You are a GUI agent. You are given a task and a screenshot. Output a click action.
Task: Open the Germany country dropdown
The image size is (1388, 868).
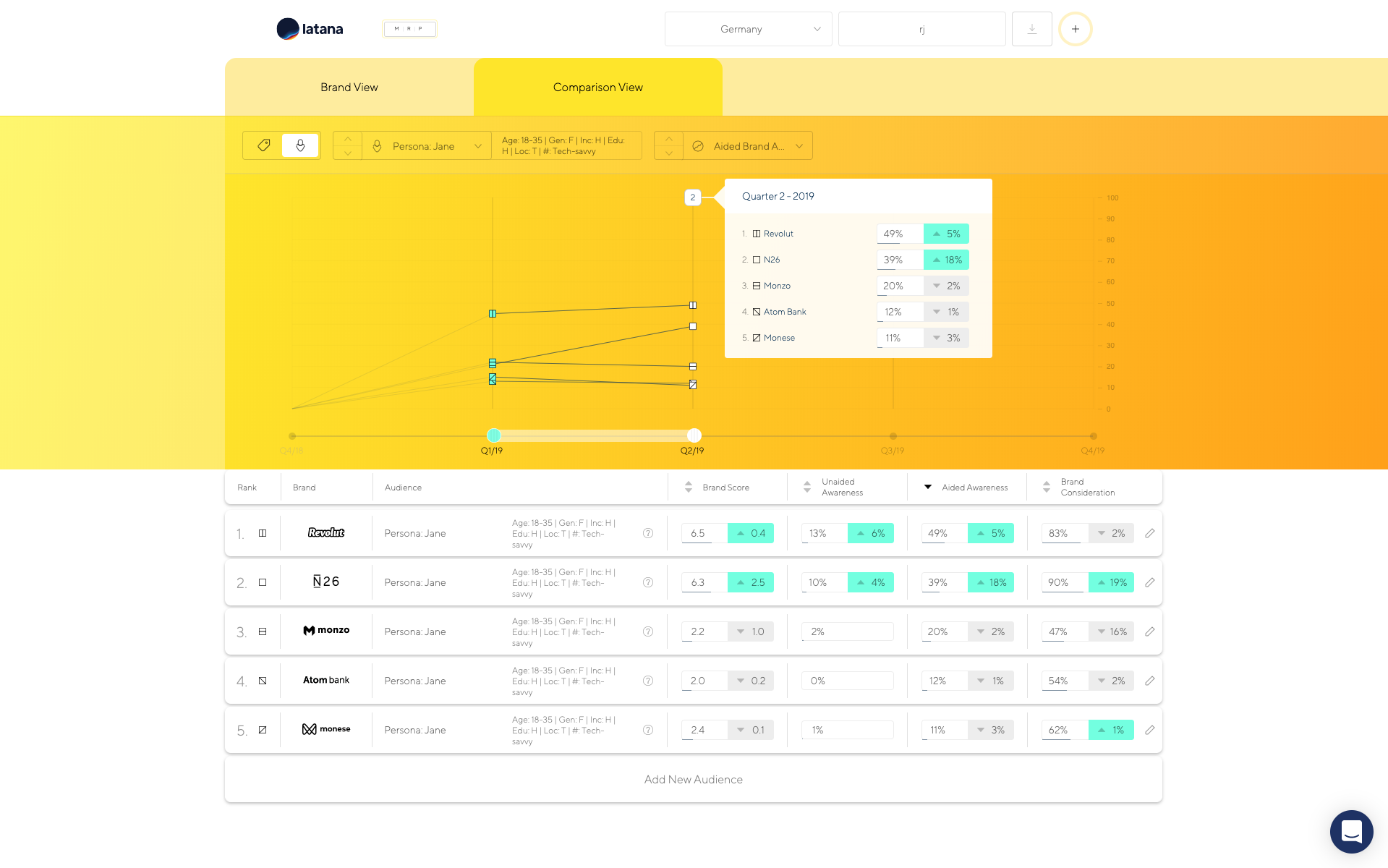click(748, 29)
